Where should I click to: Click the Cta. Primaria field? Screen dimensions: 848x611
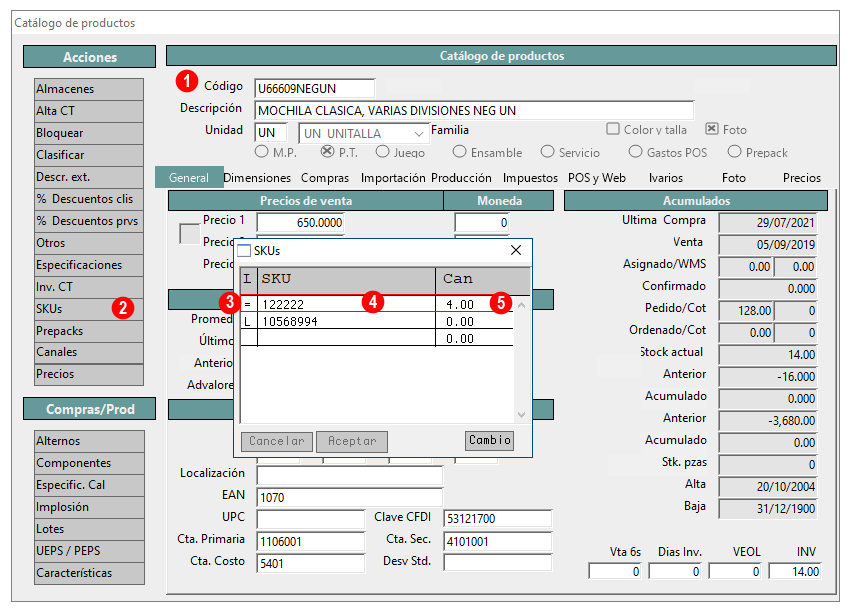click(x=310, y=541)
